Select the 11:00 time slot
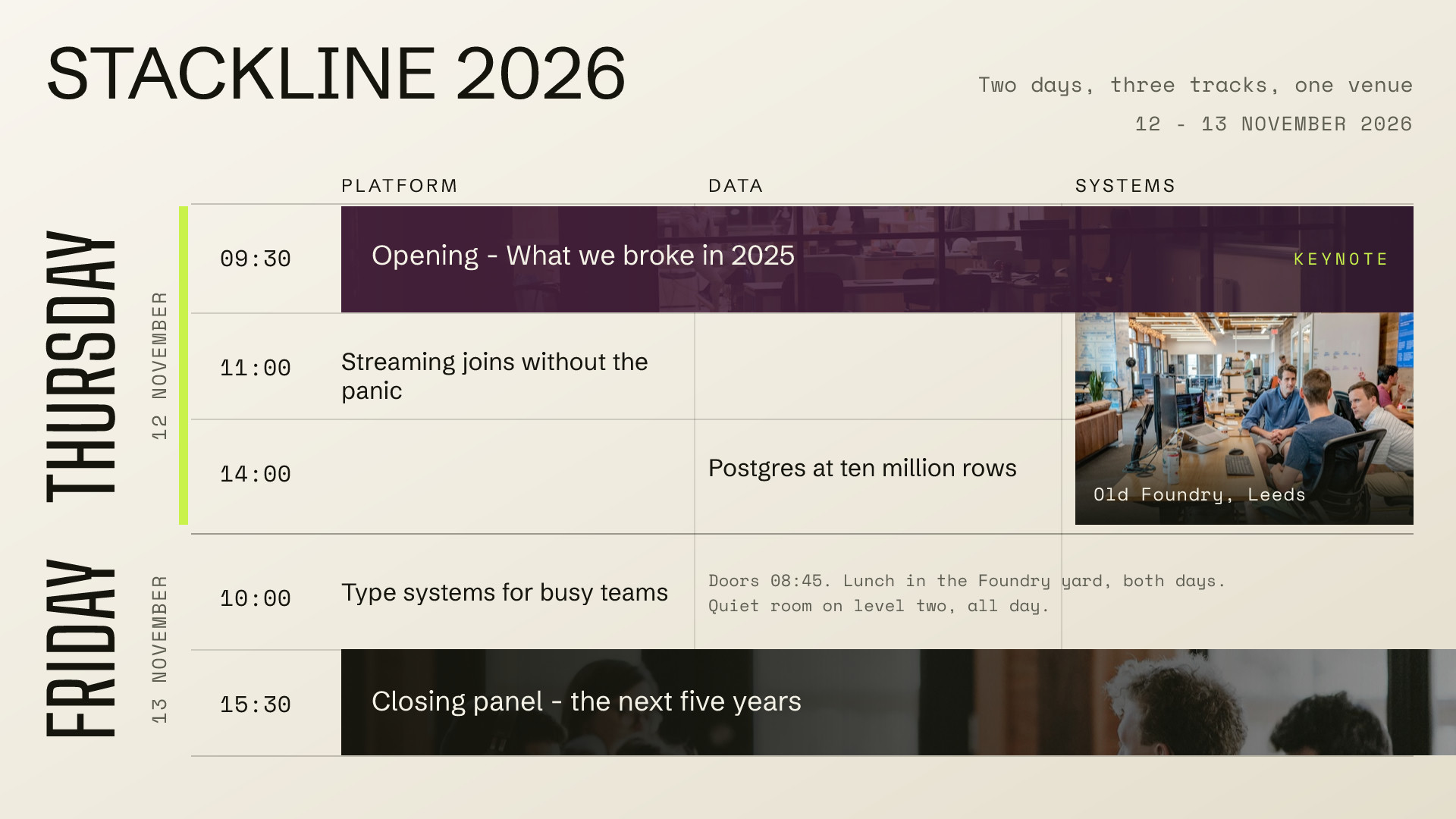This screenshot has width=1456, height=819. tap(256, 369)
